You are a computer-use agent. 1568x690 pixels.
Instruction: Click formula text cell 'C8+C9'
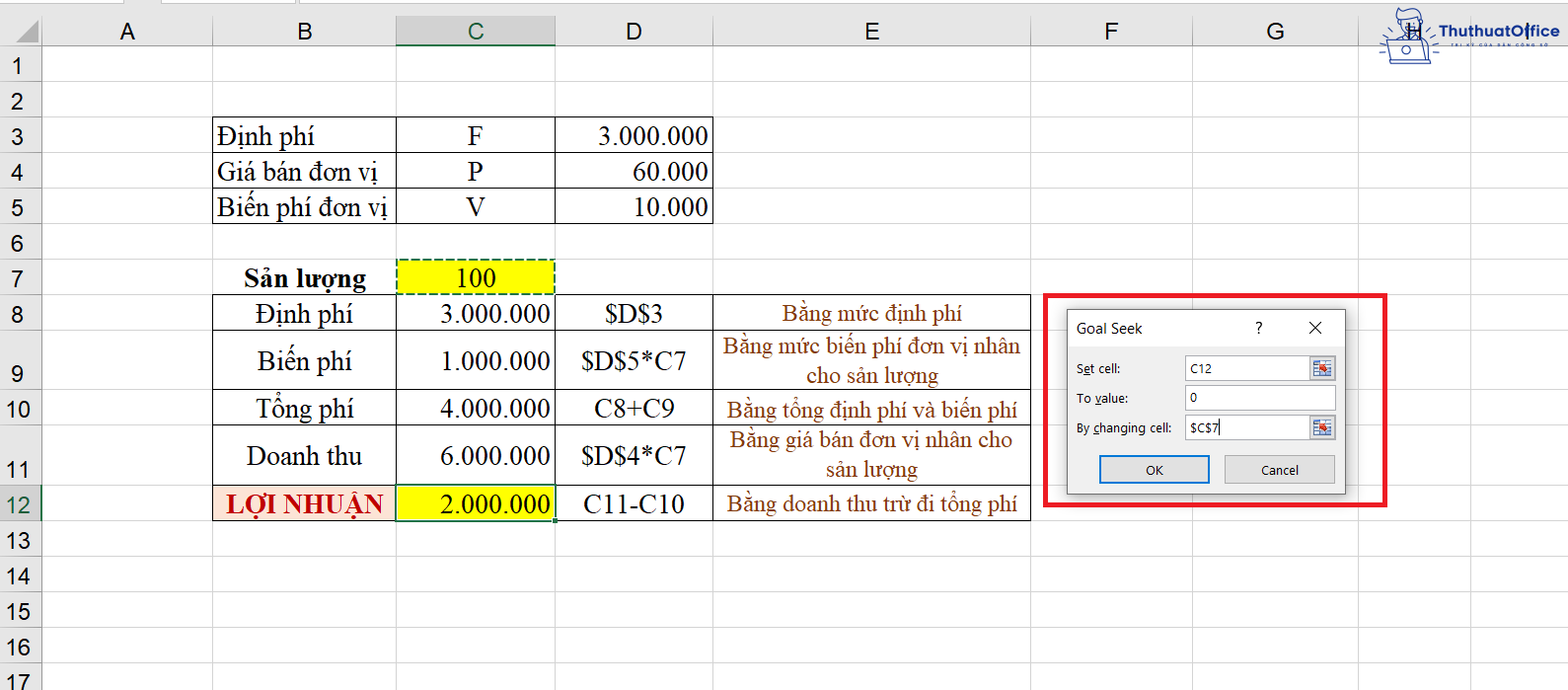[634, 408]
